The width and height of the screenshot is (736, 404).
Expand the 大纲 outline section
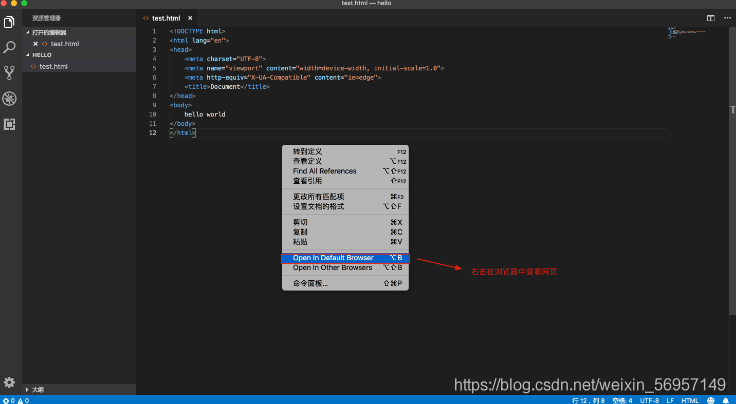point(79,389)
